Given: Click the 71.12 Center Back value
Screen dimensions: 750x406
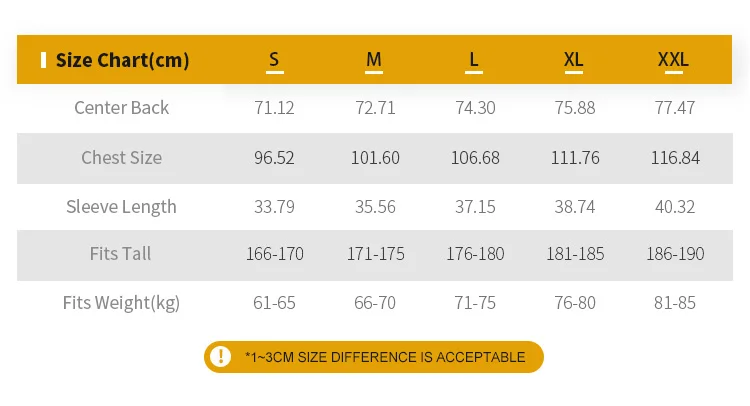Looking at the screenshot, I should [x=274, y=108].
